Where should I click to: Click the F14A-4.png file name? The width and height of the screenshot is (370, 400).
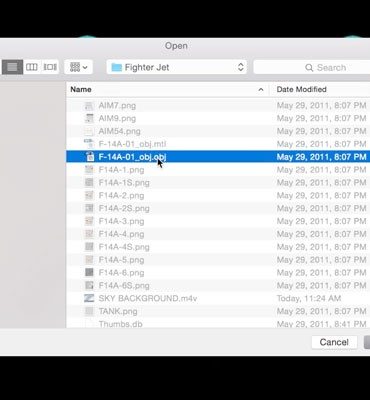point(121,234)
